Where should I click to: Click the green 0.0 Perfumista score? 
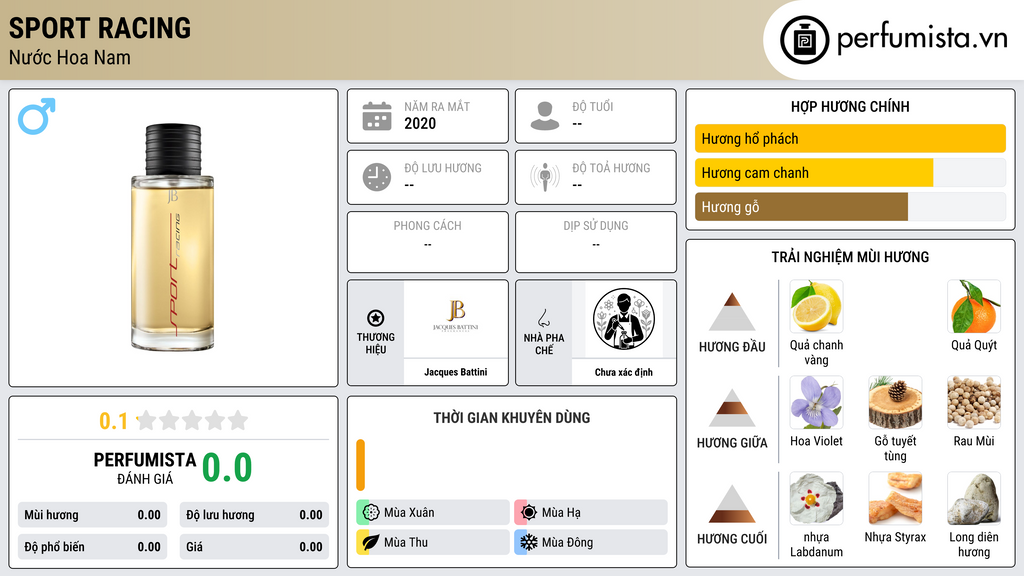point(227,467)
